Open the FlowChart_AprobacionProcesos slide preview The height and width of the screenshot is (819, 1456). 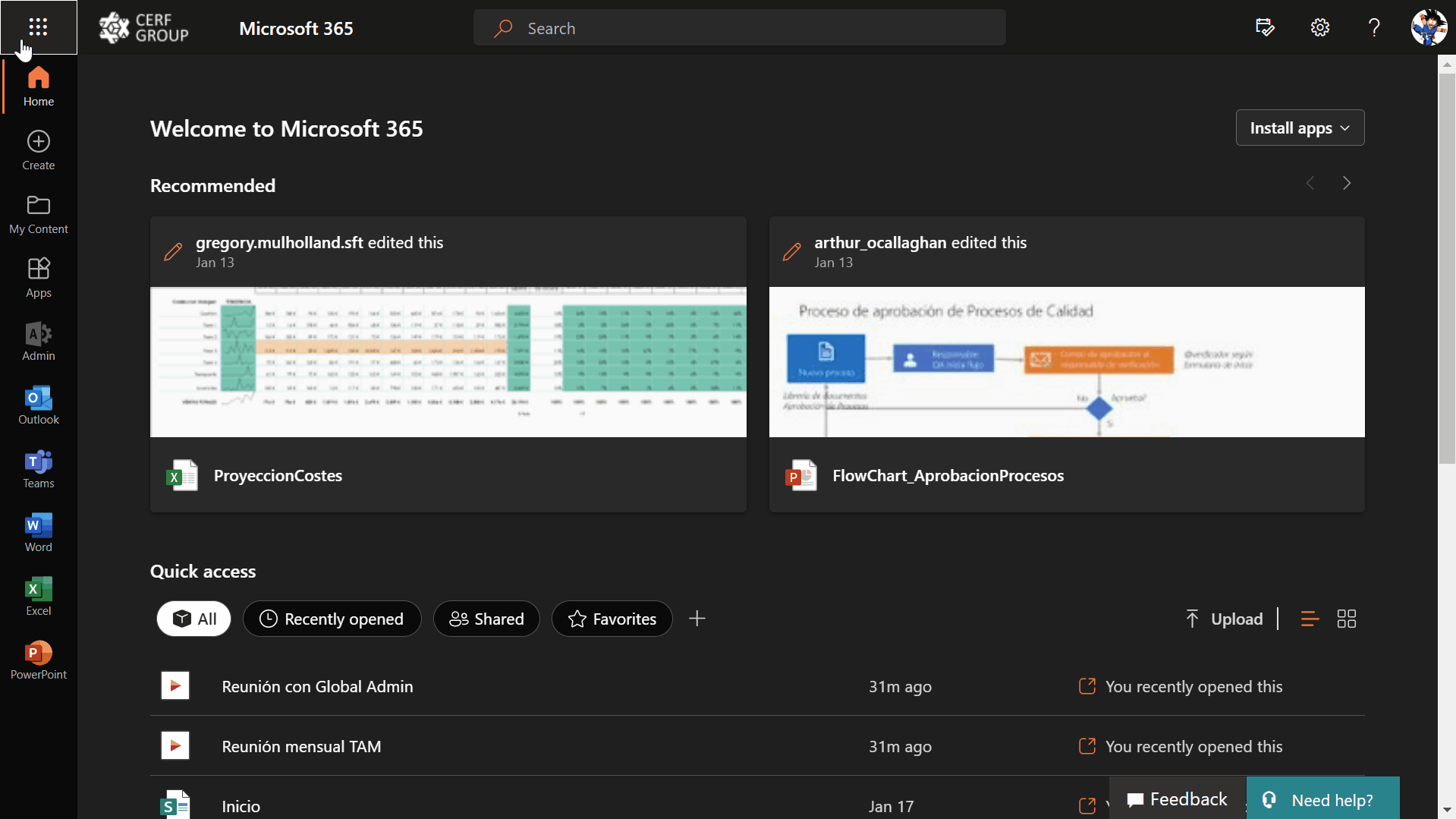click(1067, 361)
